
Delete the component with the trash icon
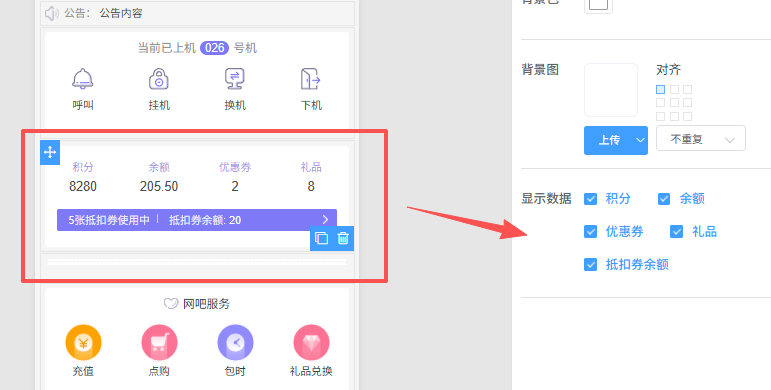coord(343,239)
